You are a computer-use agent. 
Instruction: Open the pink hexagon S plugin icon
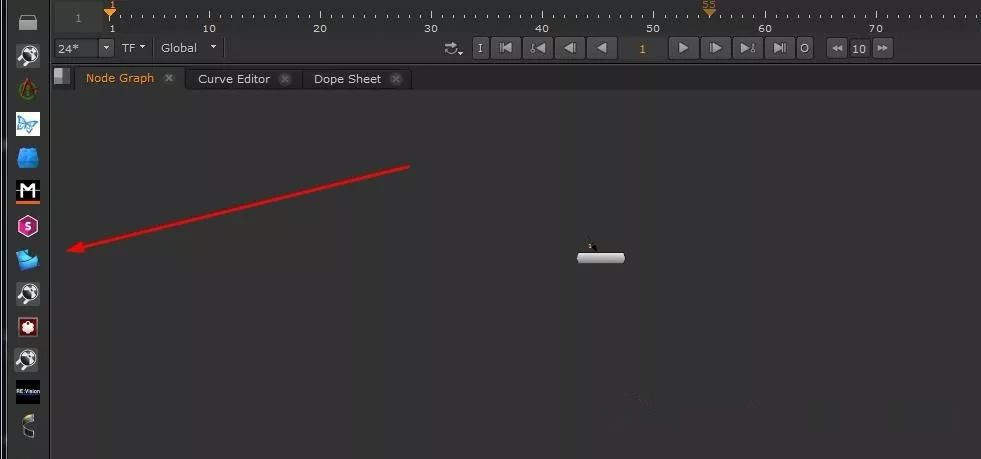(28, 226)
